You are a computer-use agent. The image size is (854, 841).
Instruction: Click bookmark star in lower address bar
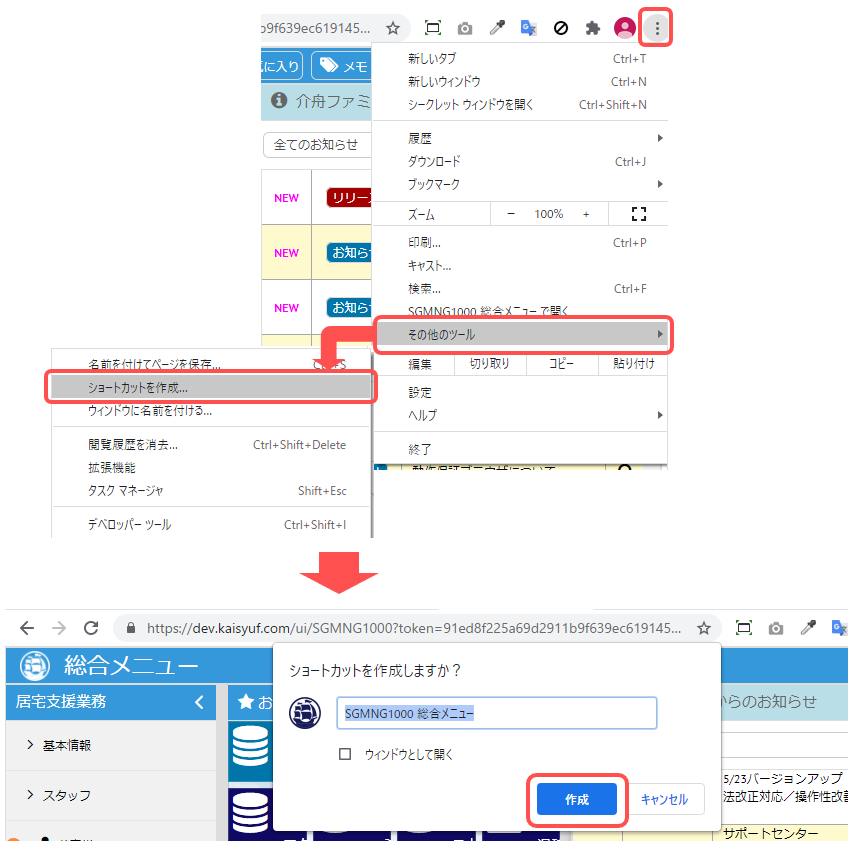click(x=704, y=628)
